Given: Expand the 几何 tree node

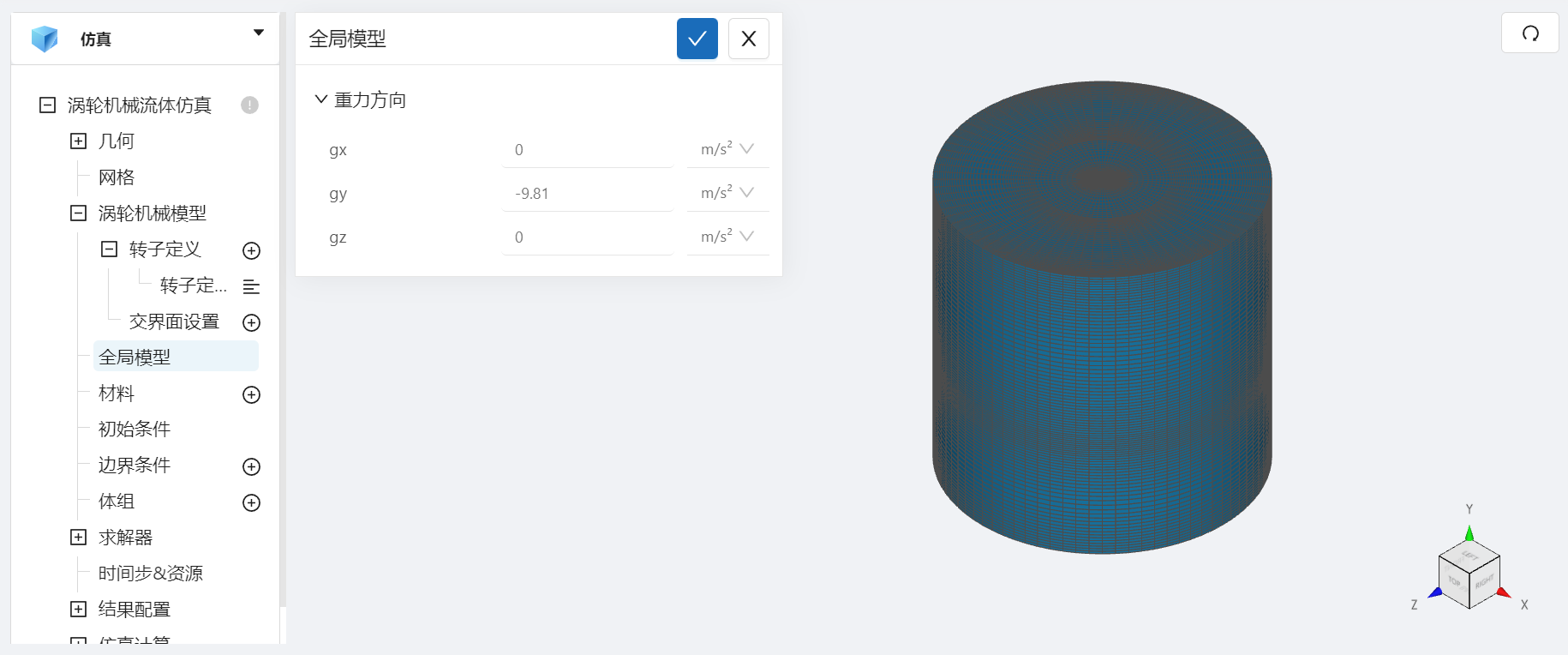Looking at the screenshot, I should (78, 141).
